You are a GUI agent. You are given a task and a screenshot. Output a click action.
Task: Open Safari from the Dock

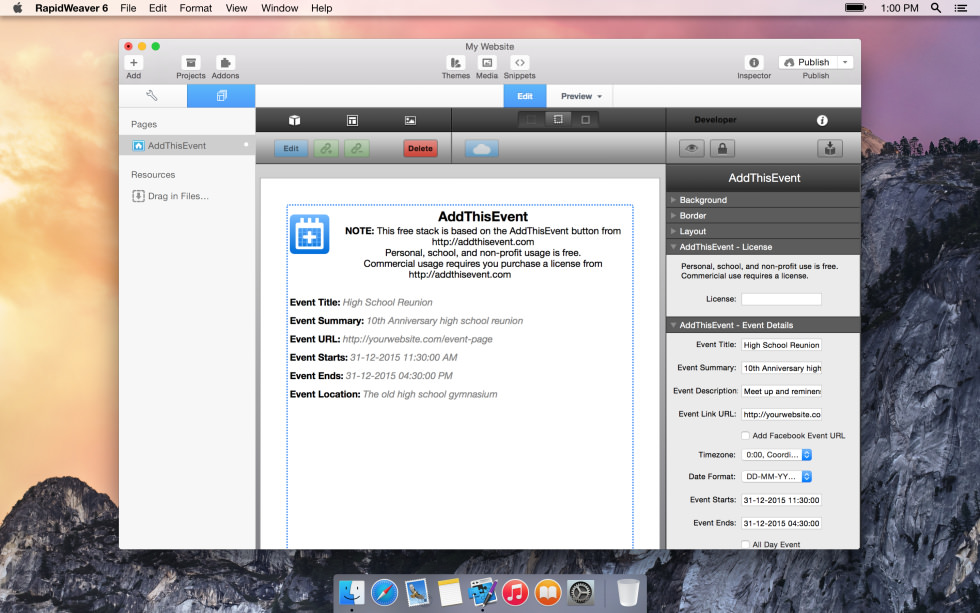coord(384,592)
